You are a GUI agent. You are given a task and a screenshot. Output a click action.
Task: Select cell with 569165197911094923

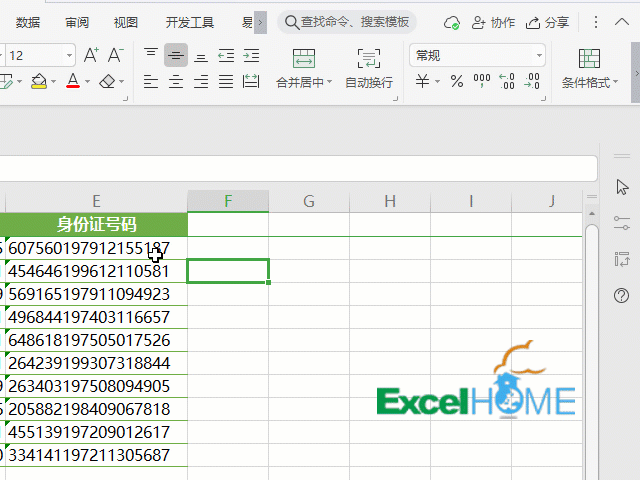[x=96, y=294]
